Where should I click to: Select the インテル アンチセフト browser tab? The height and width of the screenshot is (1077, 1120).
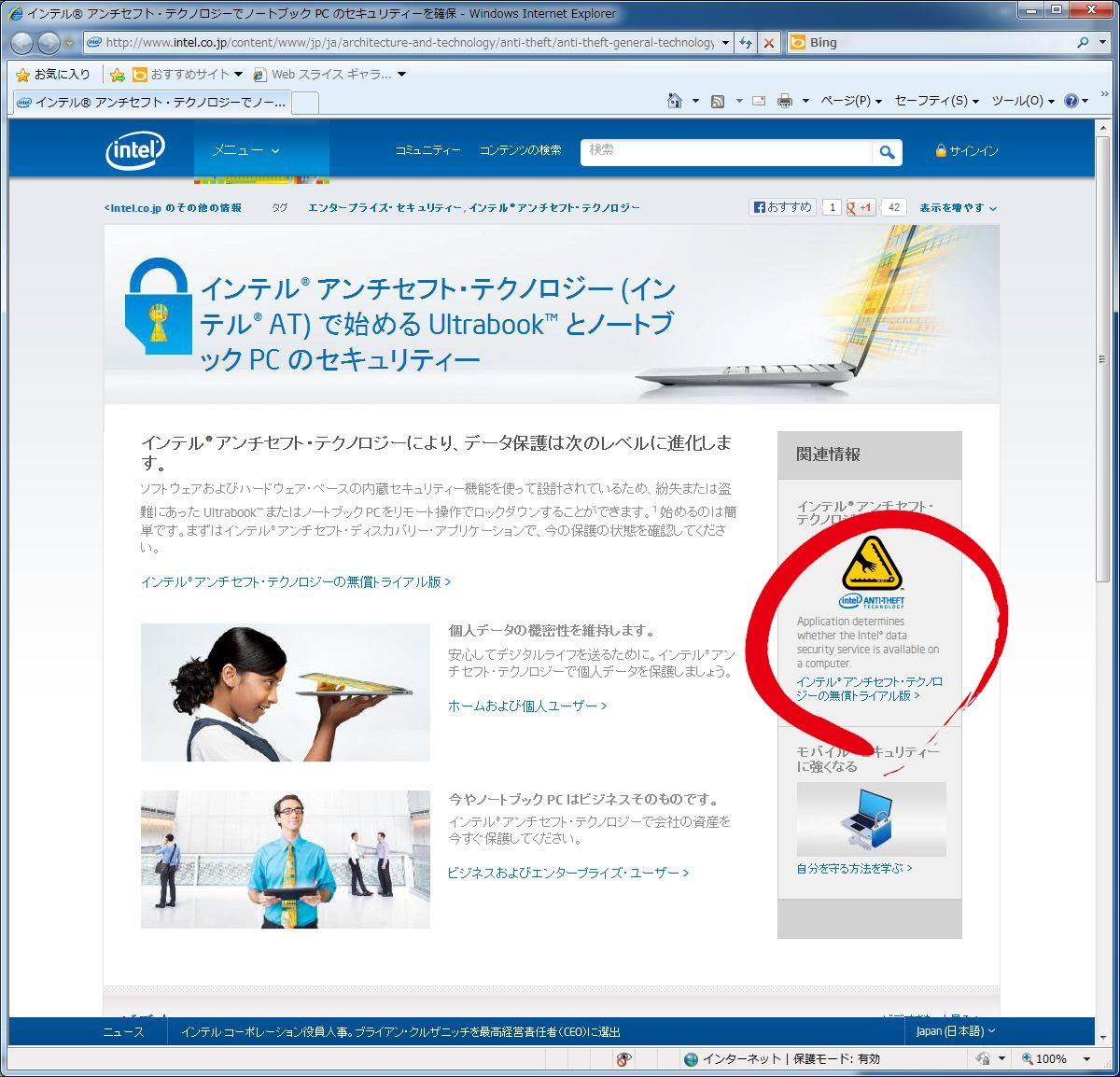click(151, 103)
